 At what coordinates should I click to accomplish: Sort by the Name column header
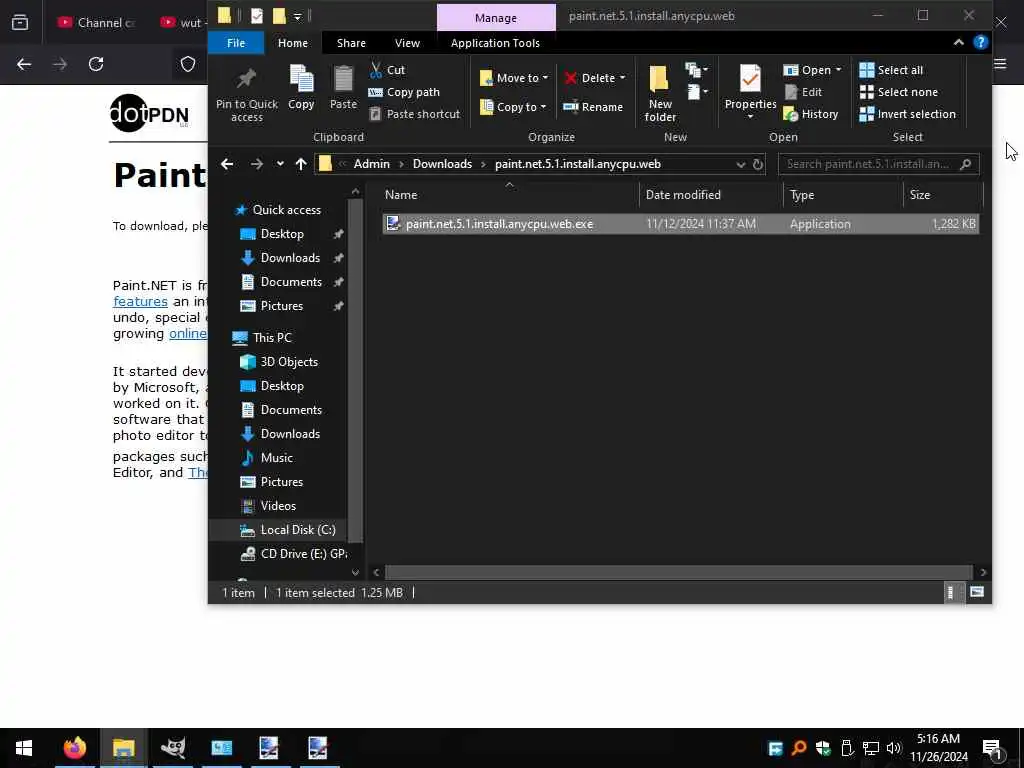(509, 195)
